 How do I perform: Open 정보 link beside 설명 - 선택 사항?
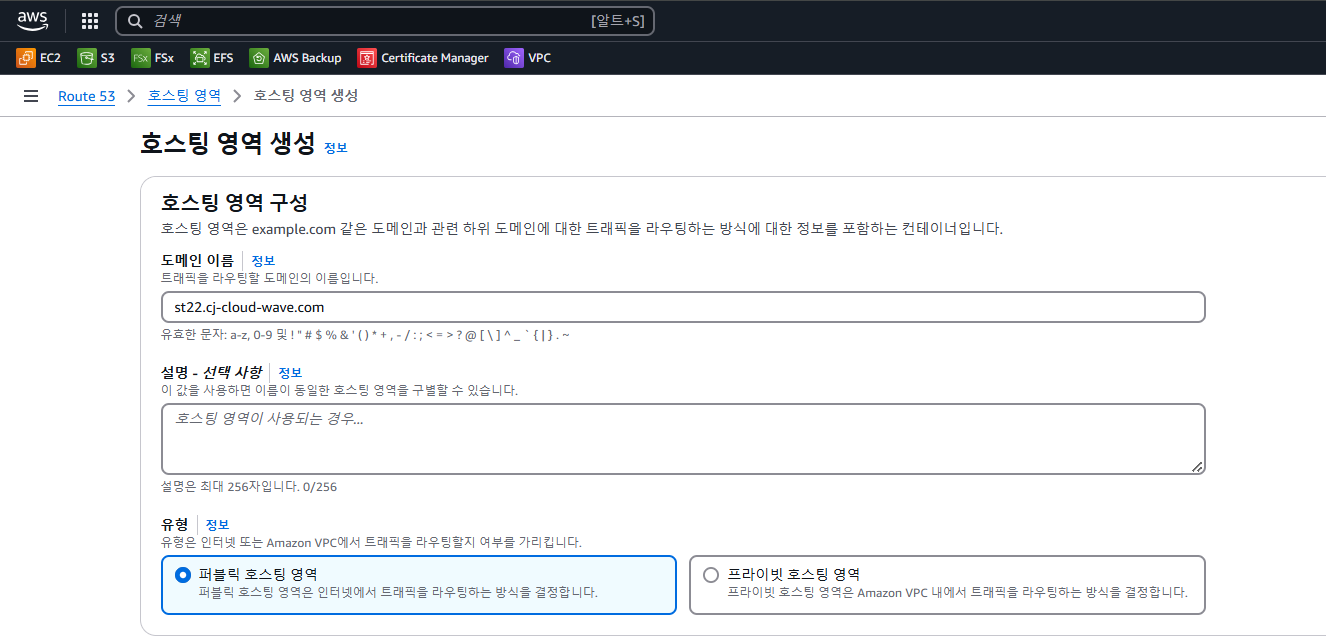point(290,372)
